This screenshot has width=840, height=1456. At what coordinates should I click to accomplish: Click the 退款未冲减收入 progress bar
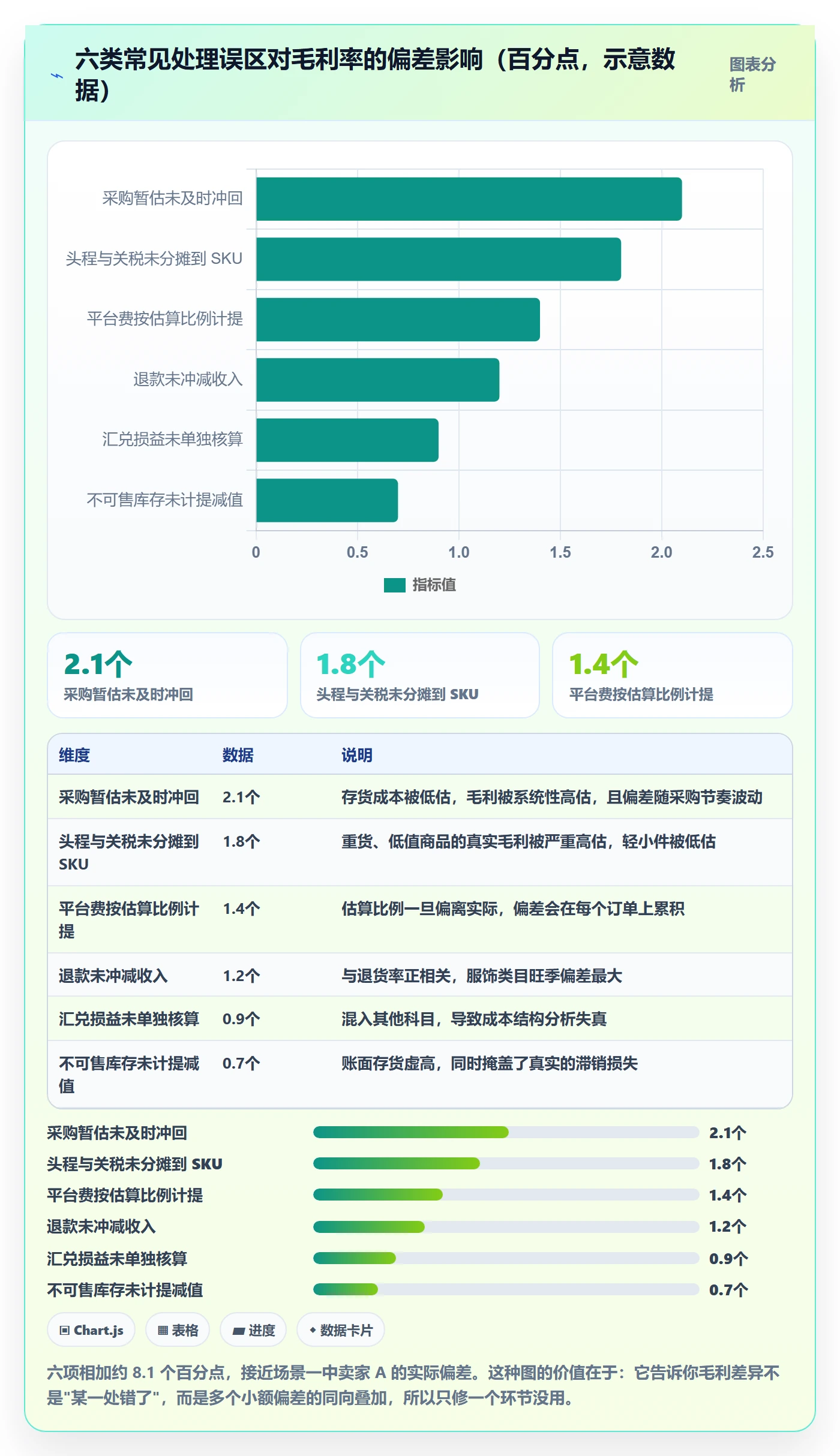pyautogui.click(x=506, y=1226)
